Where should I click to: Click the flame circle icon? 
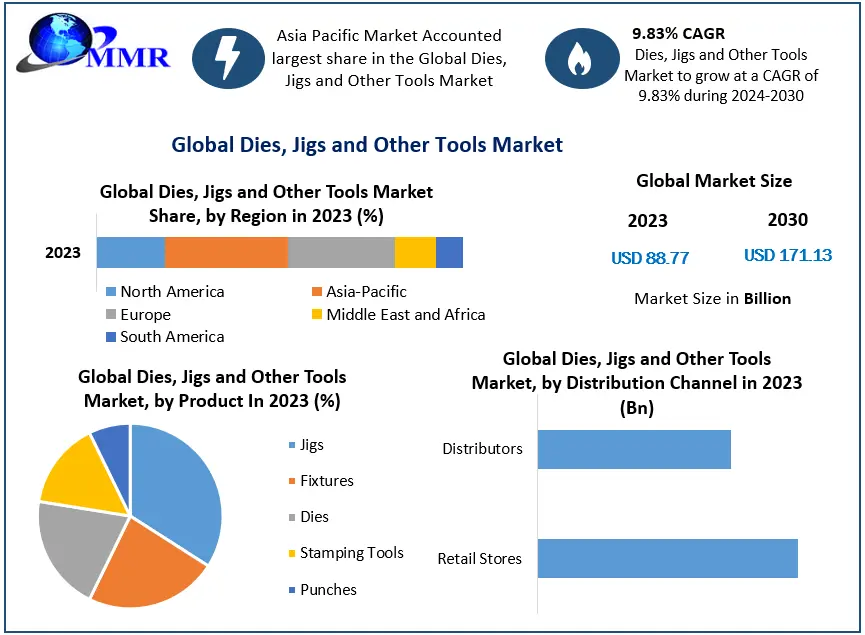[x=581, y=58]
